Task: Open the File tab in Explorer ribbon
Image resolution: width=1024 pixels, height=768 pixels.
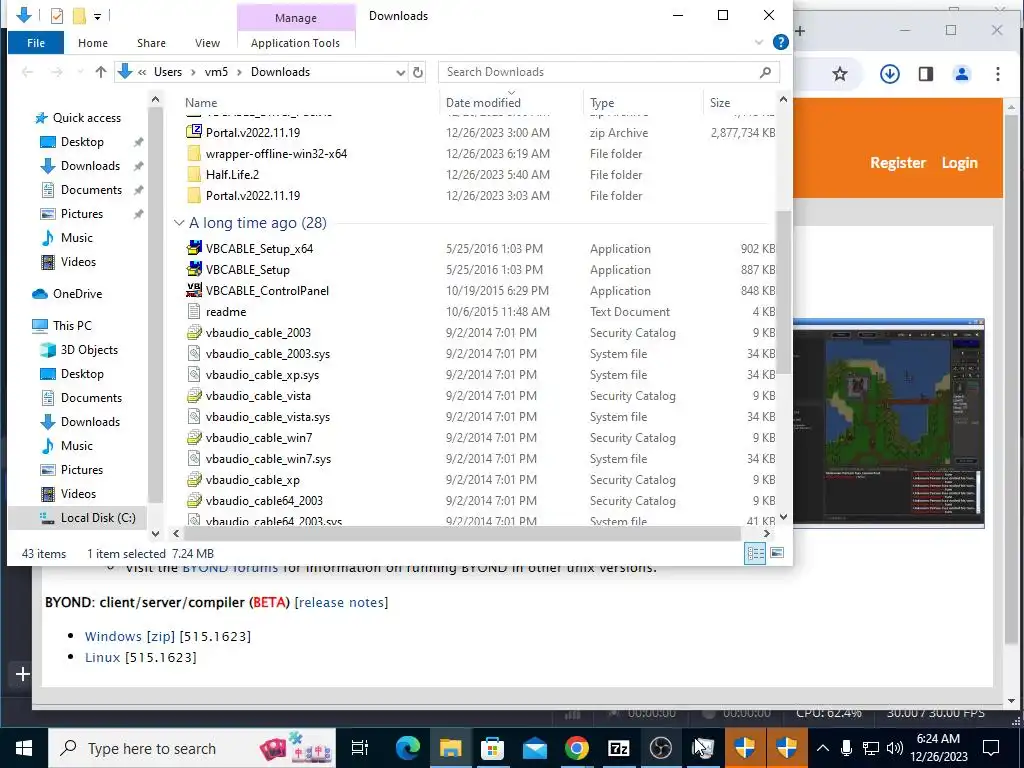Action: coord(36,43)
